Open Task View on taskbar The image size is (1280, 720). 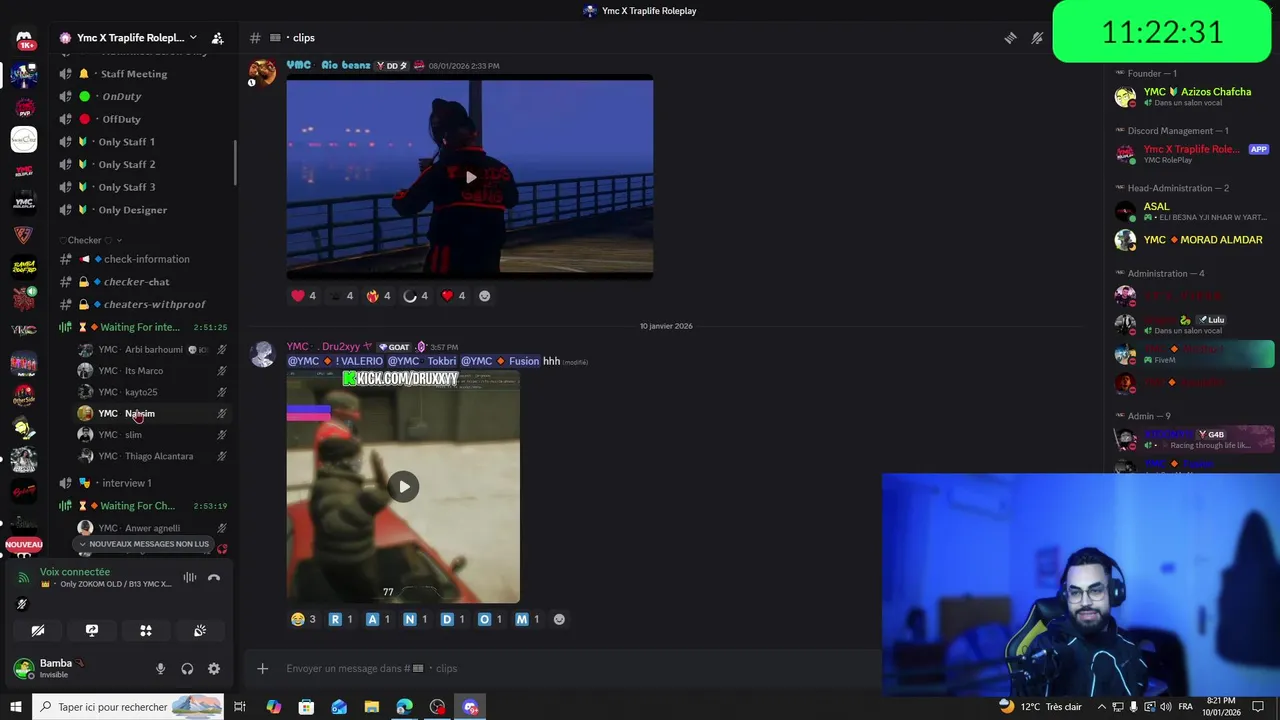point(240,707)
